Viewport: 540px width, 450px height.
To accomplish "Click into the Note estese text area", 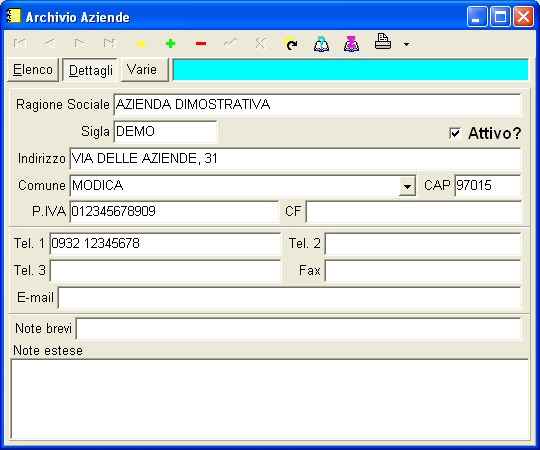I will (270, 399).
